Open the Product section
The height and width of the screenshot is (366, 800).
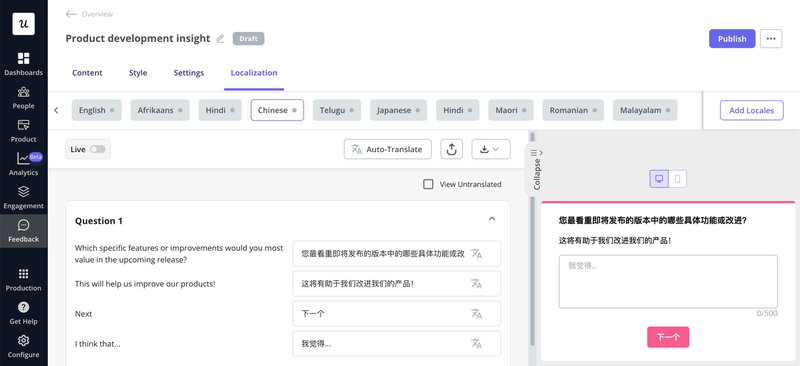[23, 131]
